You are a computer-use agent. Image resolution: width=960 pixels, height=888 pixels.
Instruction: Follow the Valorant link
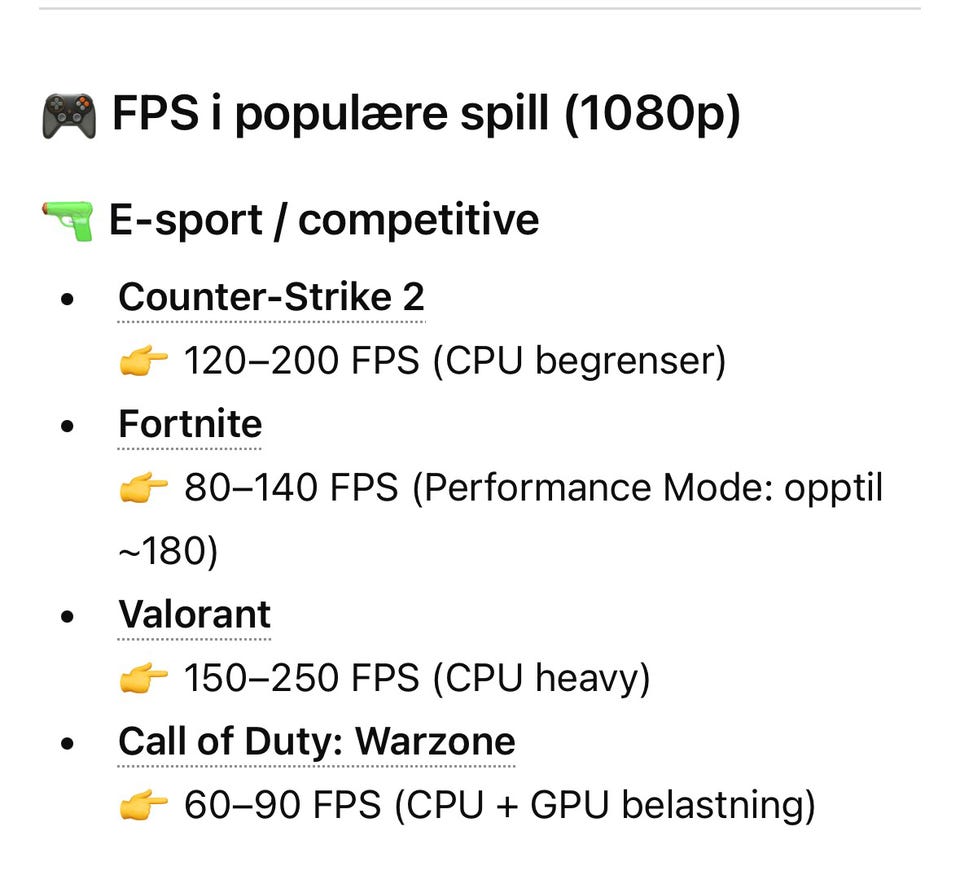194,614
